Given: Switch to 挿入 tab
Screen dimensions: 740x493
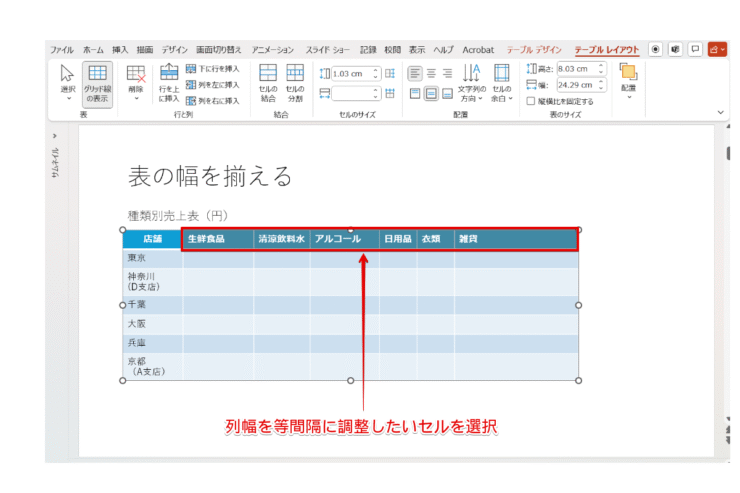Looking at the screenshot, I should tap(120, 50).
